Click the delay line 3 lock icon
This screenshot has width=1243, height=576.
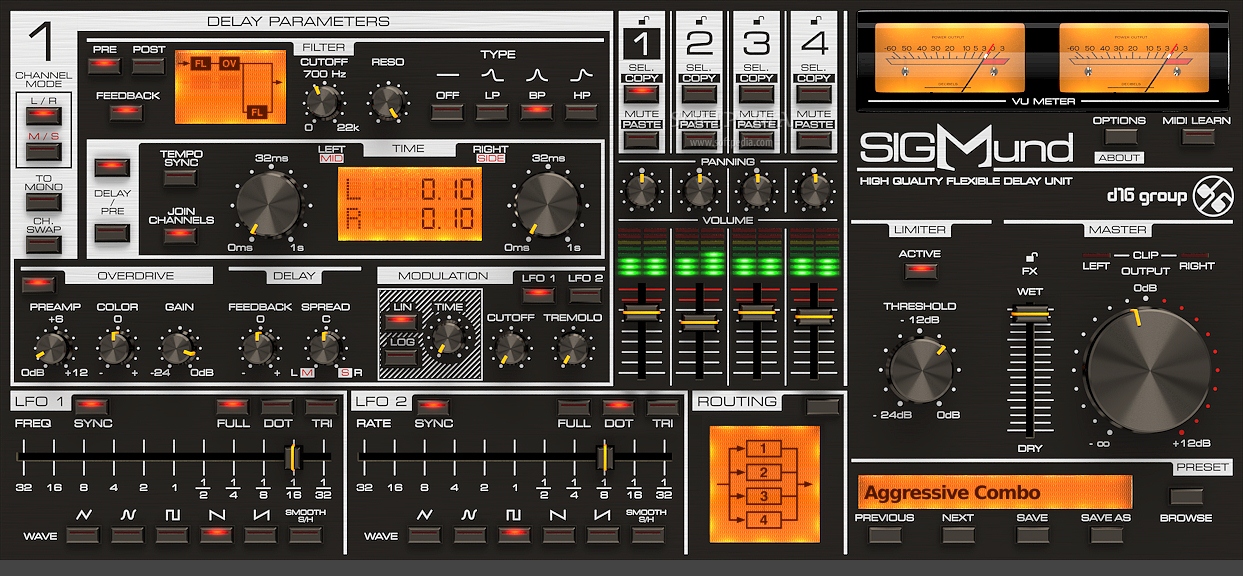click(x=757, y=18)
